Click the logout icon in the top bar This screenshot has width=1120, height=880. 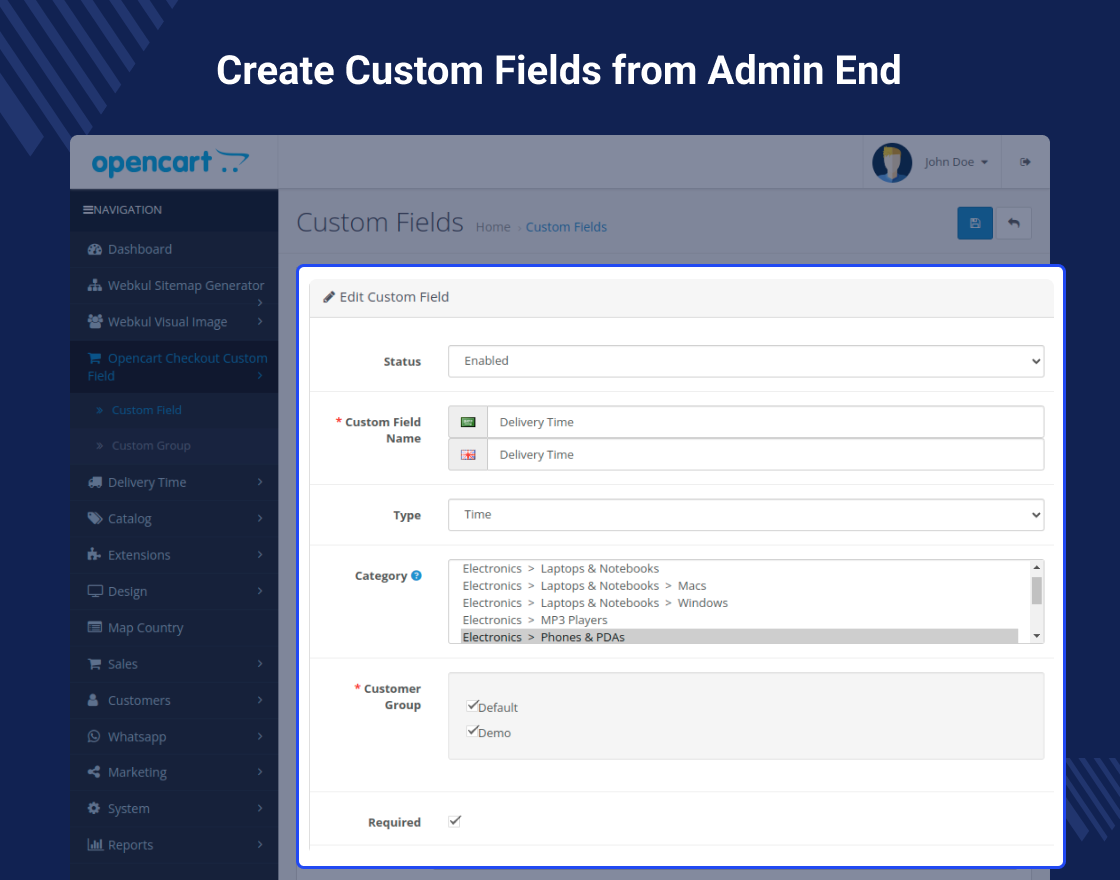(1025, 161)
